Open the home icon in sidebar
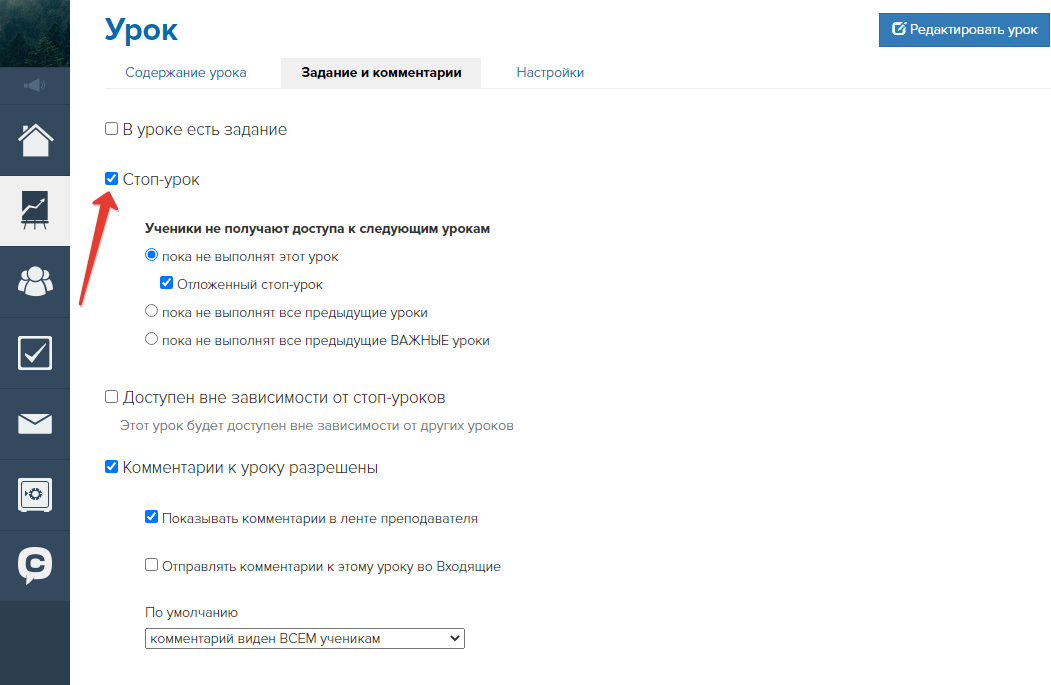The width and height of the screenshot is (1051, 685). coord(35,140)
